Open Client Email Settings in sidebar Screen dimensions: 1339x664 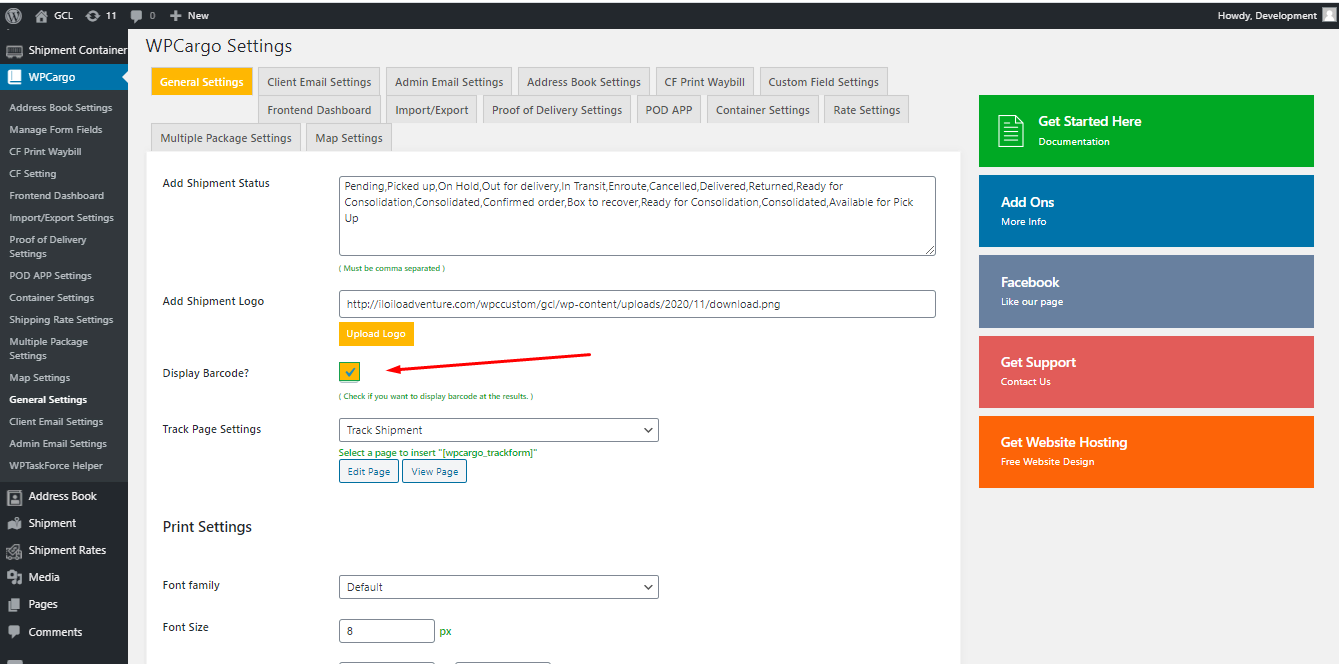[x=56, y=422]
